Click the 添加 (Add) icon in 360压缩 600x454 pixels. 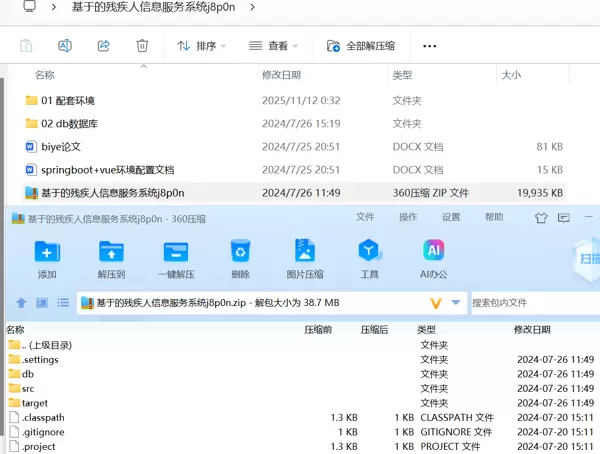[x=47, y=251]
